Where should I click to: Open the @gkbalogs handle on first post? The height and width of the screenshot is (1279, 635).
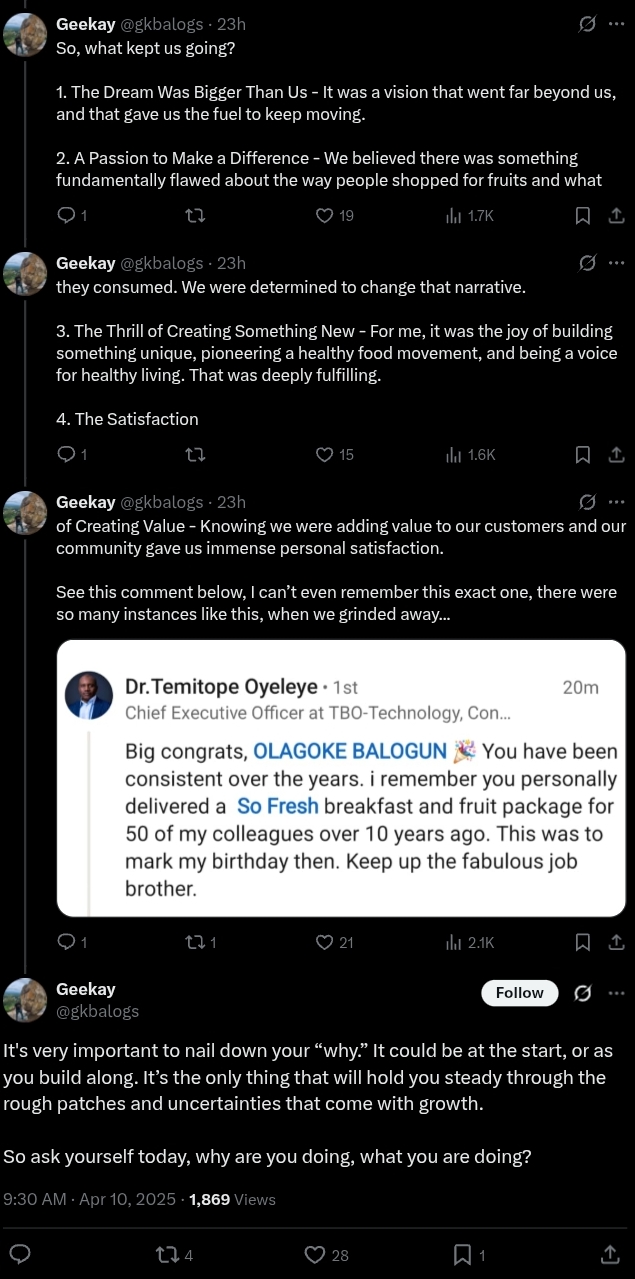coord(161,24)
